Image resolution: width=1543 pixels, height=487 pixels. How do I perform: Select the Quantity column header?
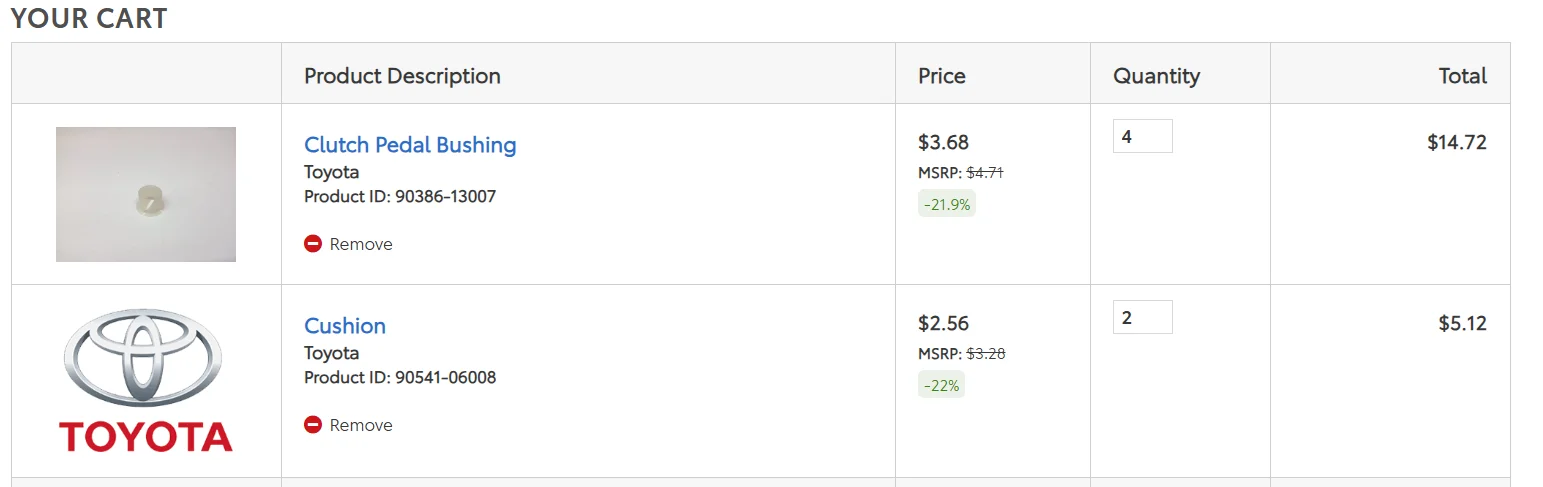point(1156,76)
